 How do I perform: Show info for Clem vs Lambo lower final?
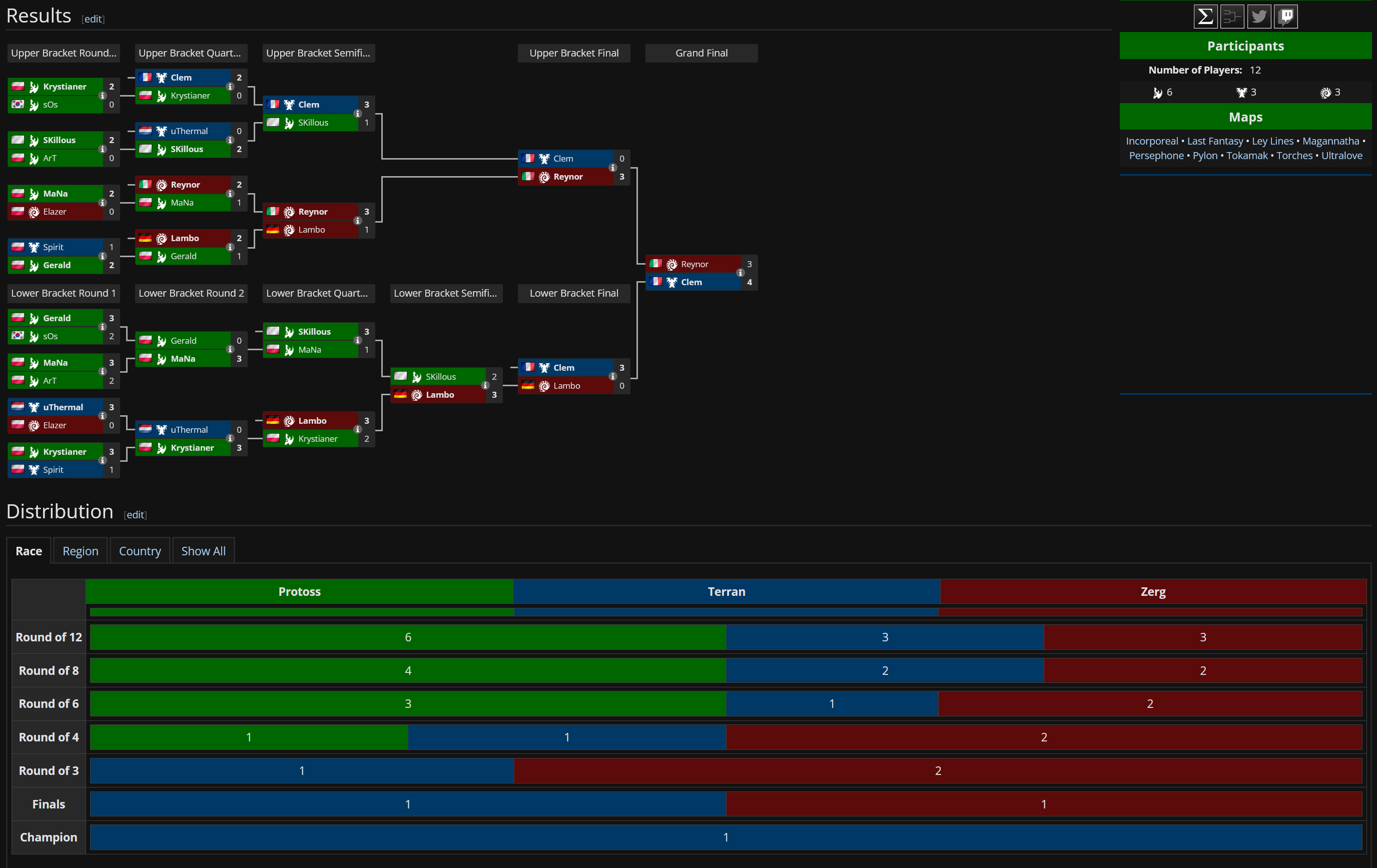[x=612, y=377]
